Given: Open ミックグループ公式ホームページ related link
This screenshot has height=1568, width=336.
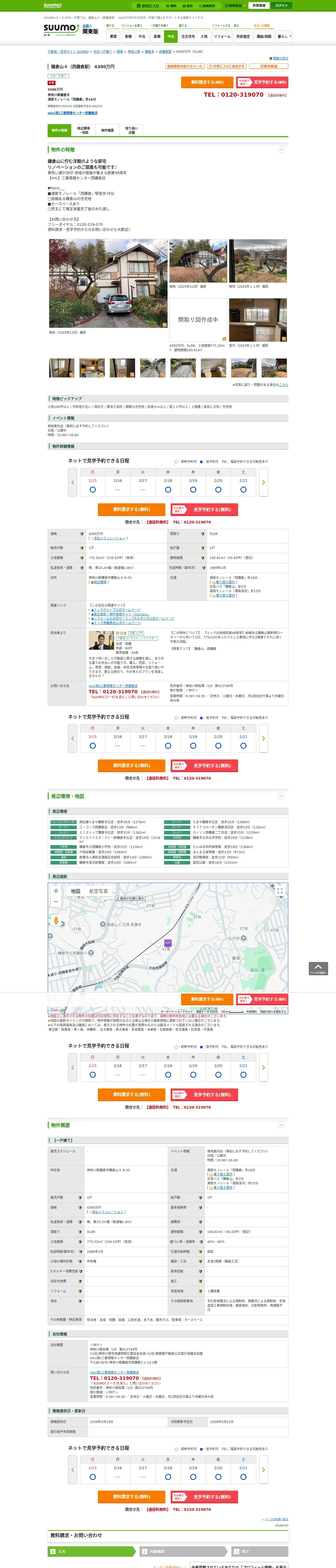Looking at the screenshot, I should [116, 610].
